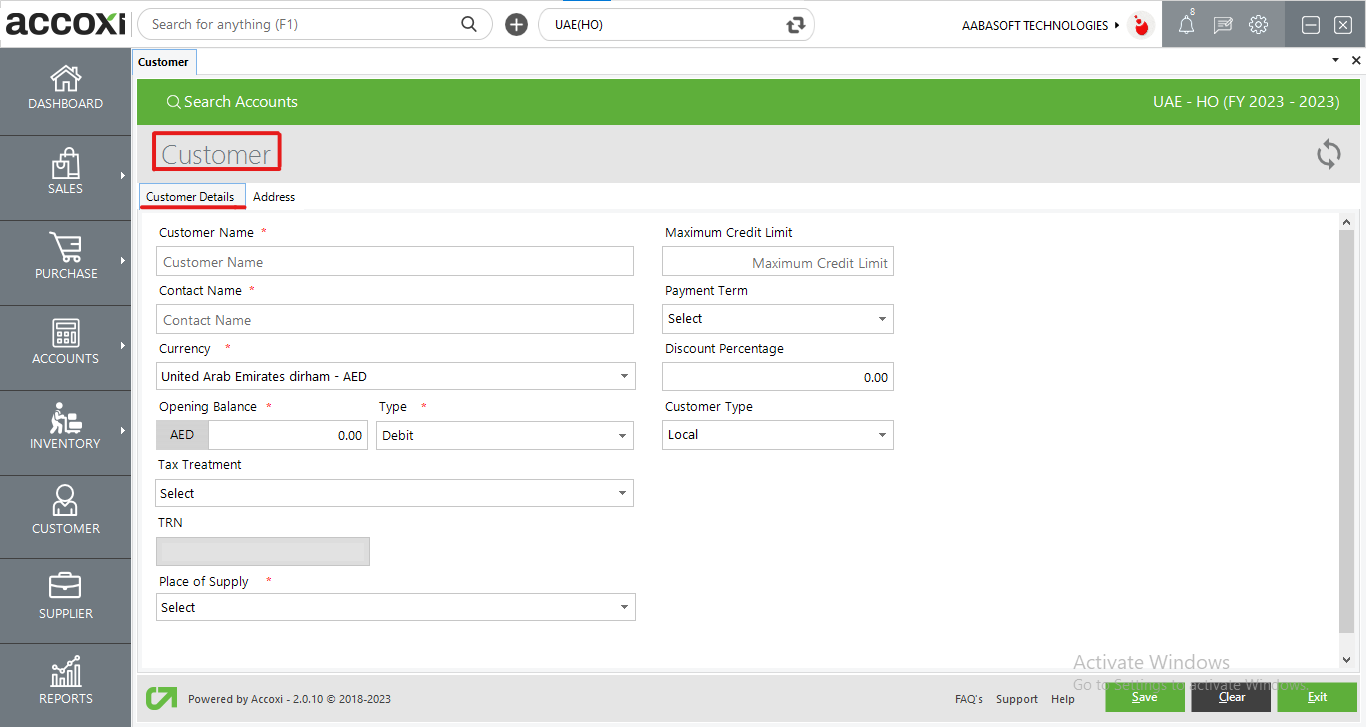This screenshot has width=1366, height=727.
Task: Open the FAQ's link
Action: pyautogui.click(x=968, y=699)
